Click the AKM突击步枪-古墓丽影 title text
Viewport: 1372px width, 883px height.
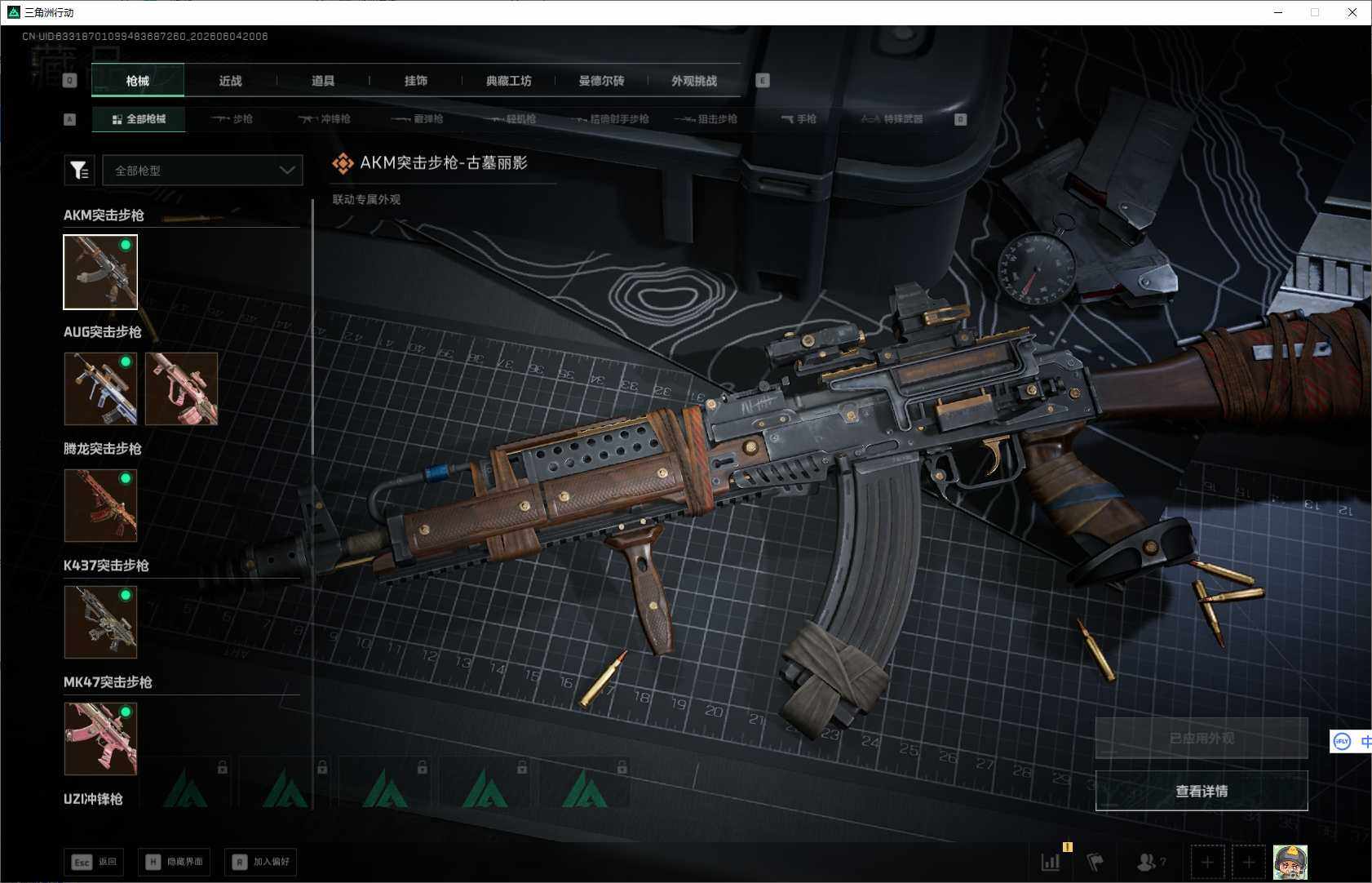click(444, 163)
